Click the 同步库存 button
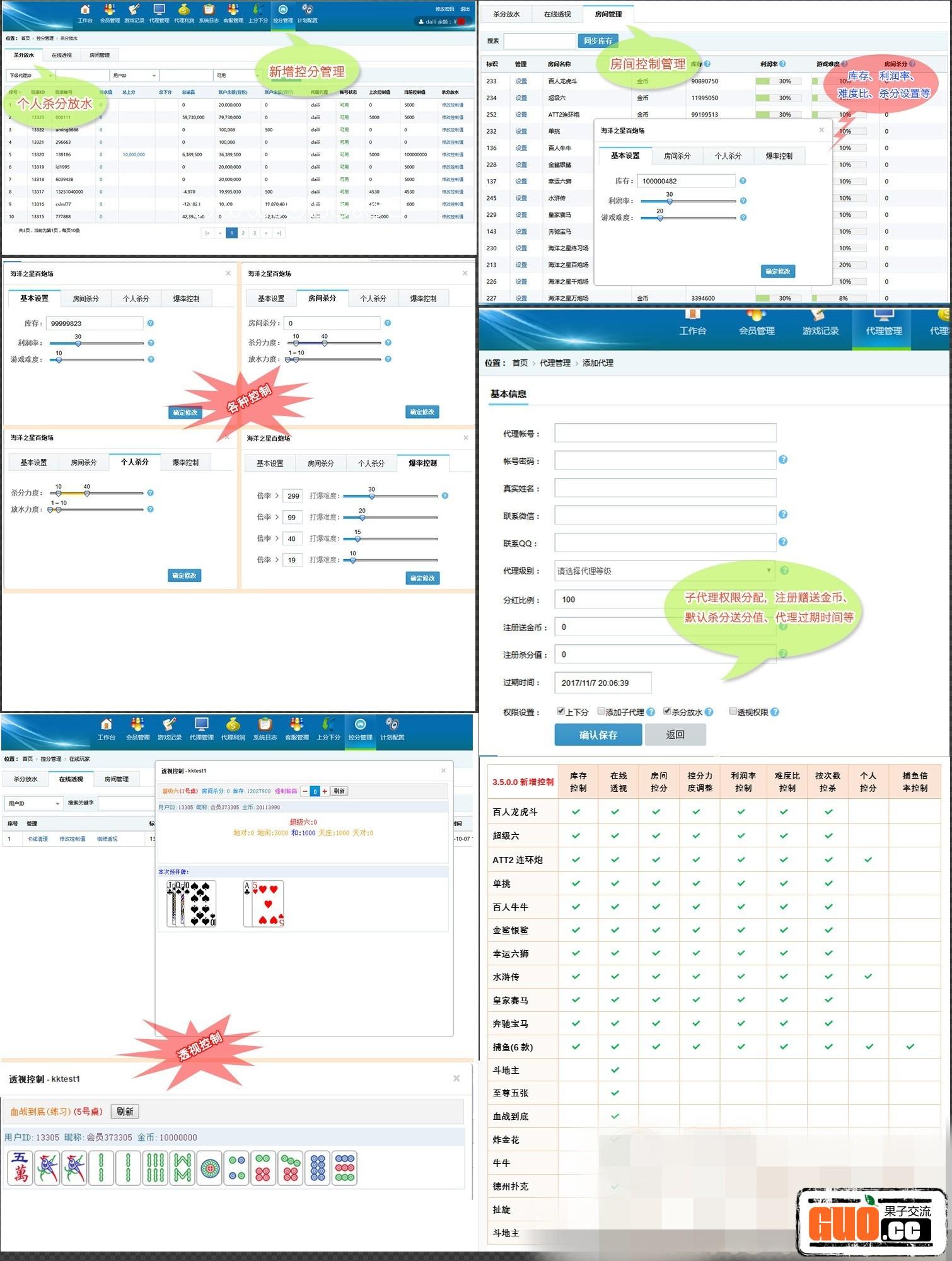Image resolution: width=952 pixels, height=1261 pixels. click(x=598, y=41)
